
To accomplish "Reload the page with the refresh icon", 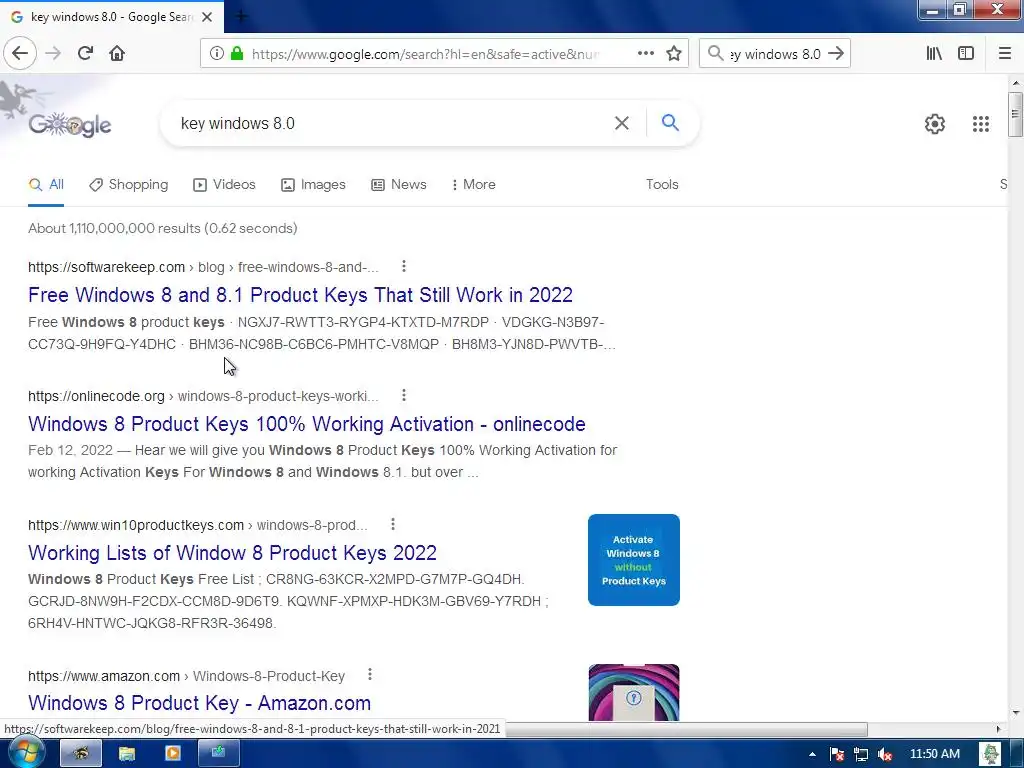I will coord(86,54).
